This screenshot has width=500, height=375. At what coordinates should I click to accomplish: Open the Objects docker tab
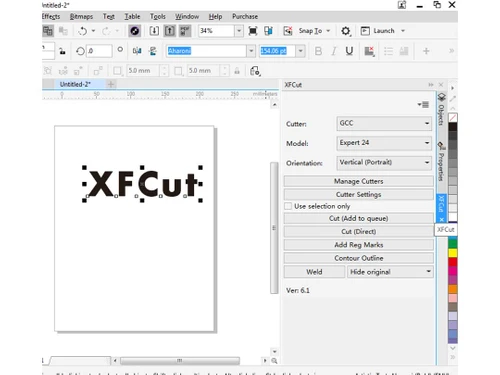pos(441,110)
